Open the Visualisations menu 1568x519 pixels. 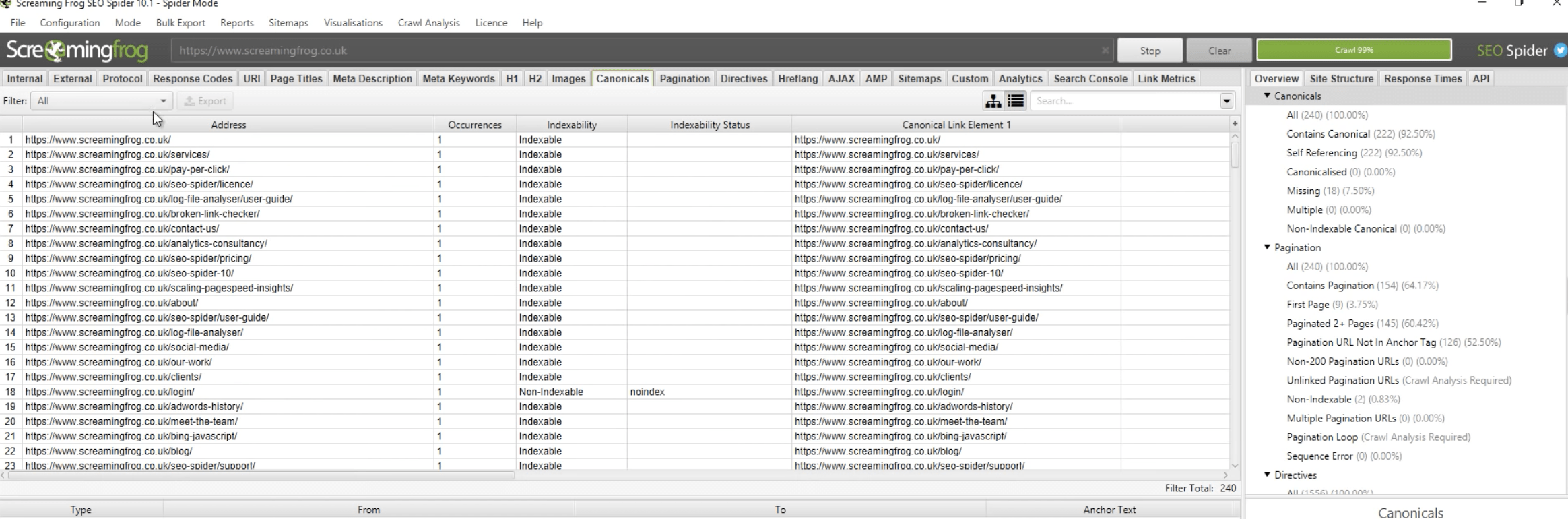point(353,22)
